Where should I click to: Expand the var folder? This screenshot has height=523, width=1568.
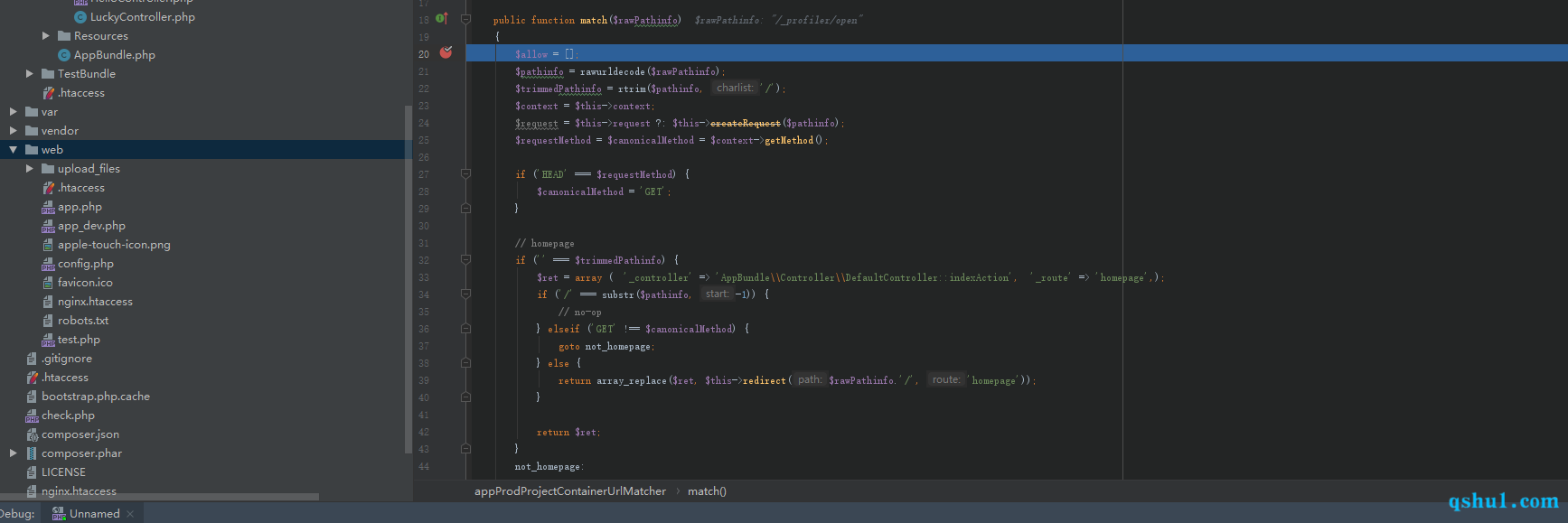click(14, 112)
